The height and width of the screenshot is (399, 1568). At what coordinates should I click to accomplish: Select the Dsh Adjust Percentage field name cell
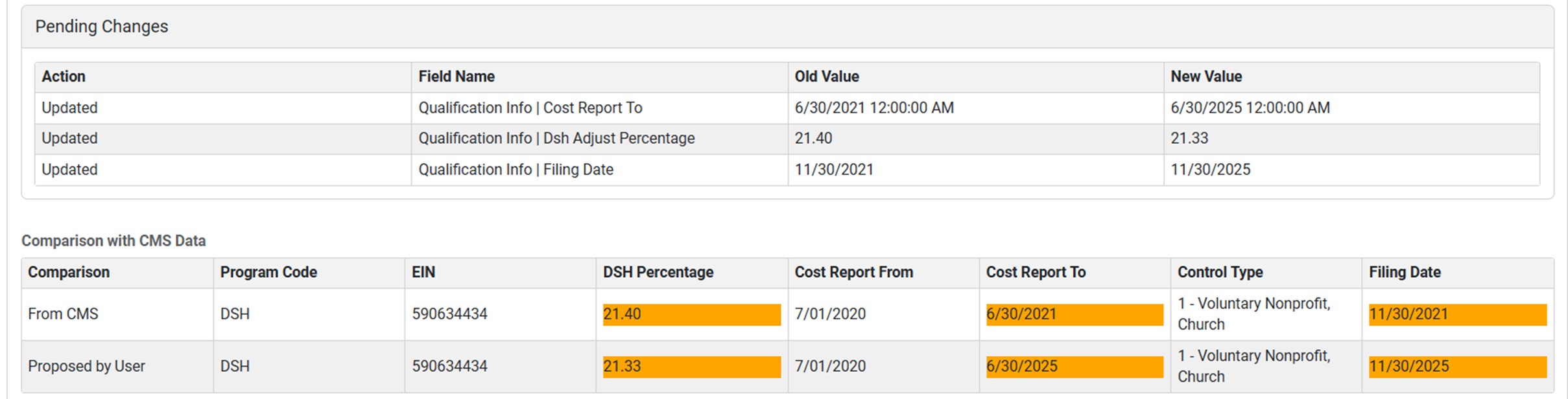click(x=556, y=138)
